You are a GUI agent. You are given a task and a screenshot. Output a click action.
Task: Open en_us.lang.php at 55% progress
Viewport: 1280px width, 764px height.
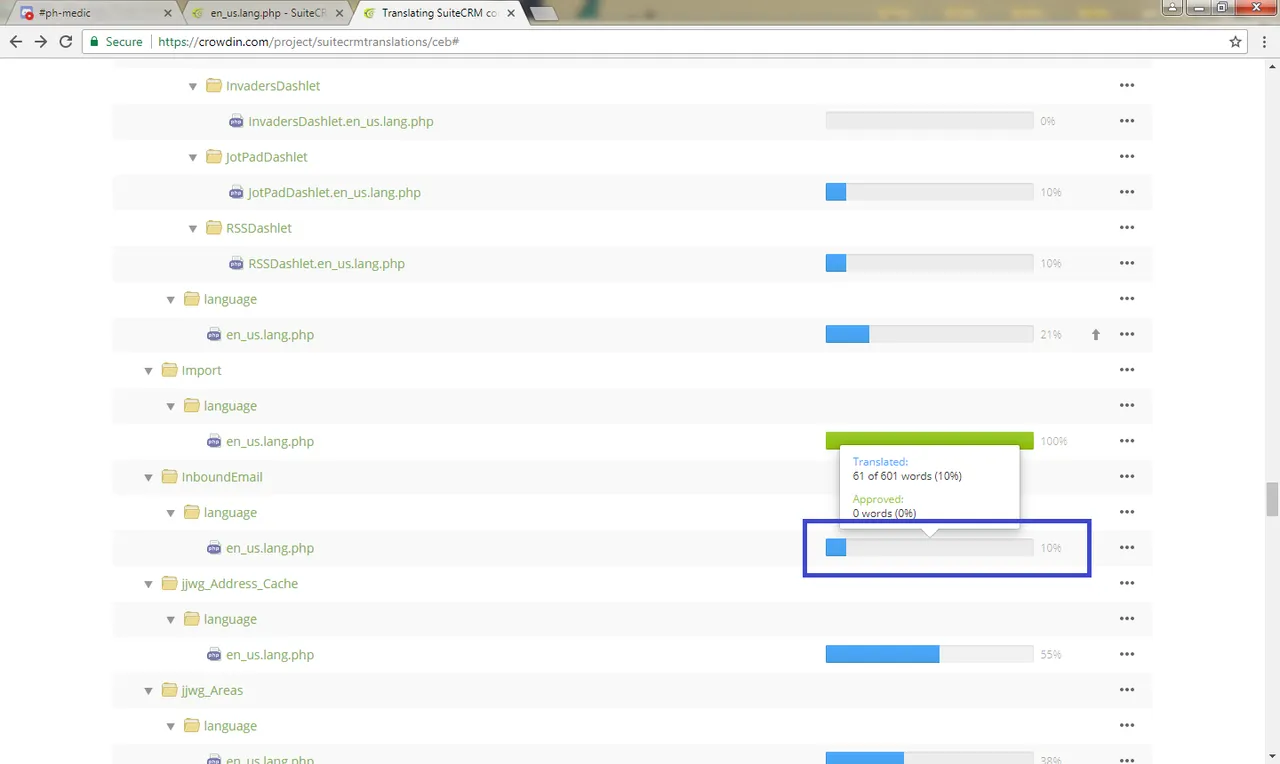click(x=270, y=655)
